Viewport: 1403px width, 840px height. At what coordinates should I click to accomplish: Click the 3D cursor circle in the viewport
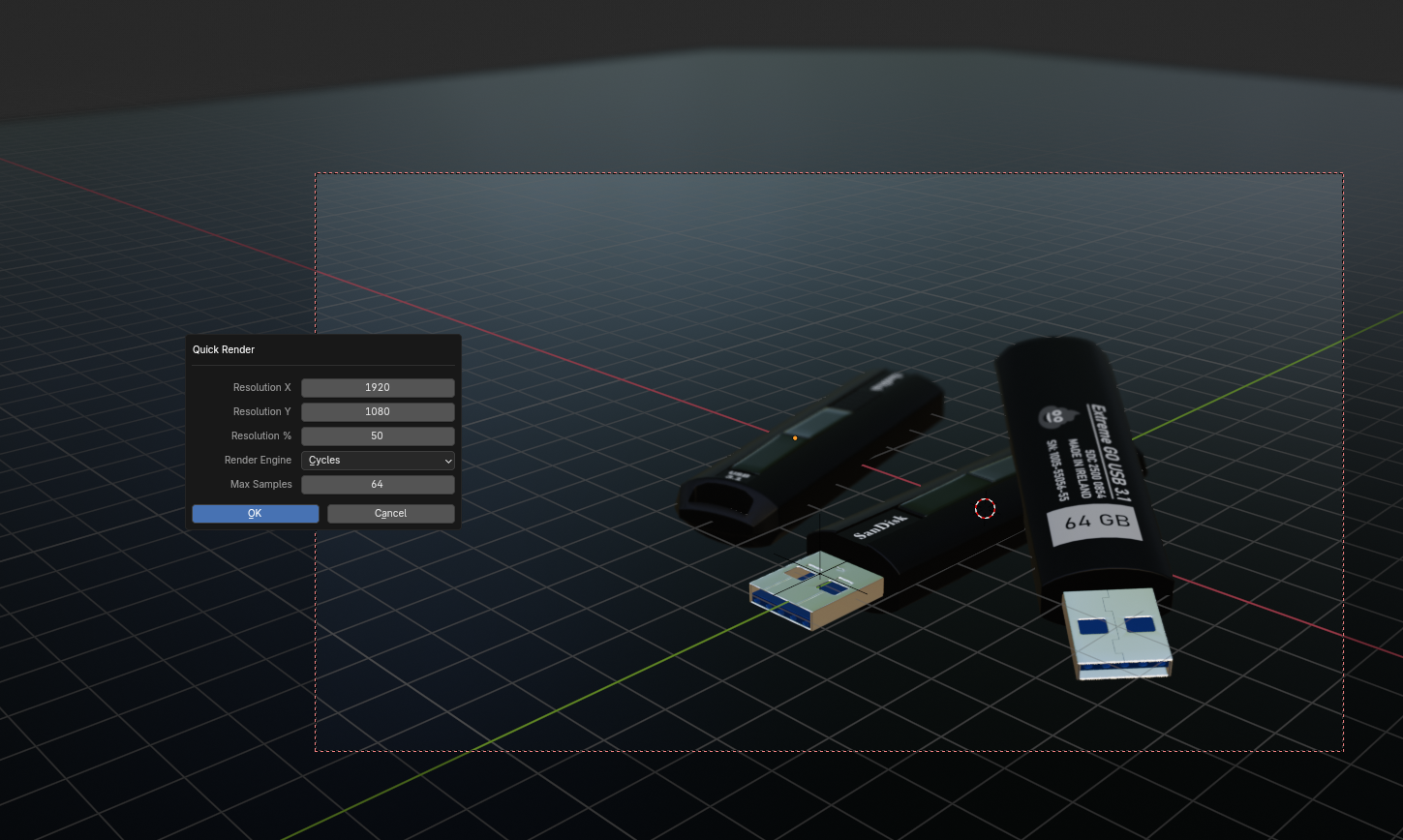[985, 508]
